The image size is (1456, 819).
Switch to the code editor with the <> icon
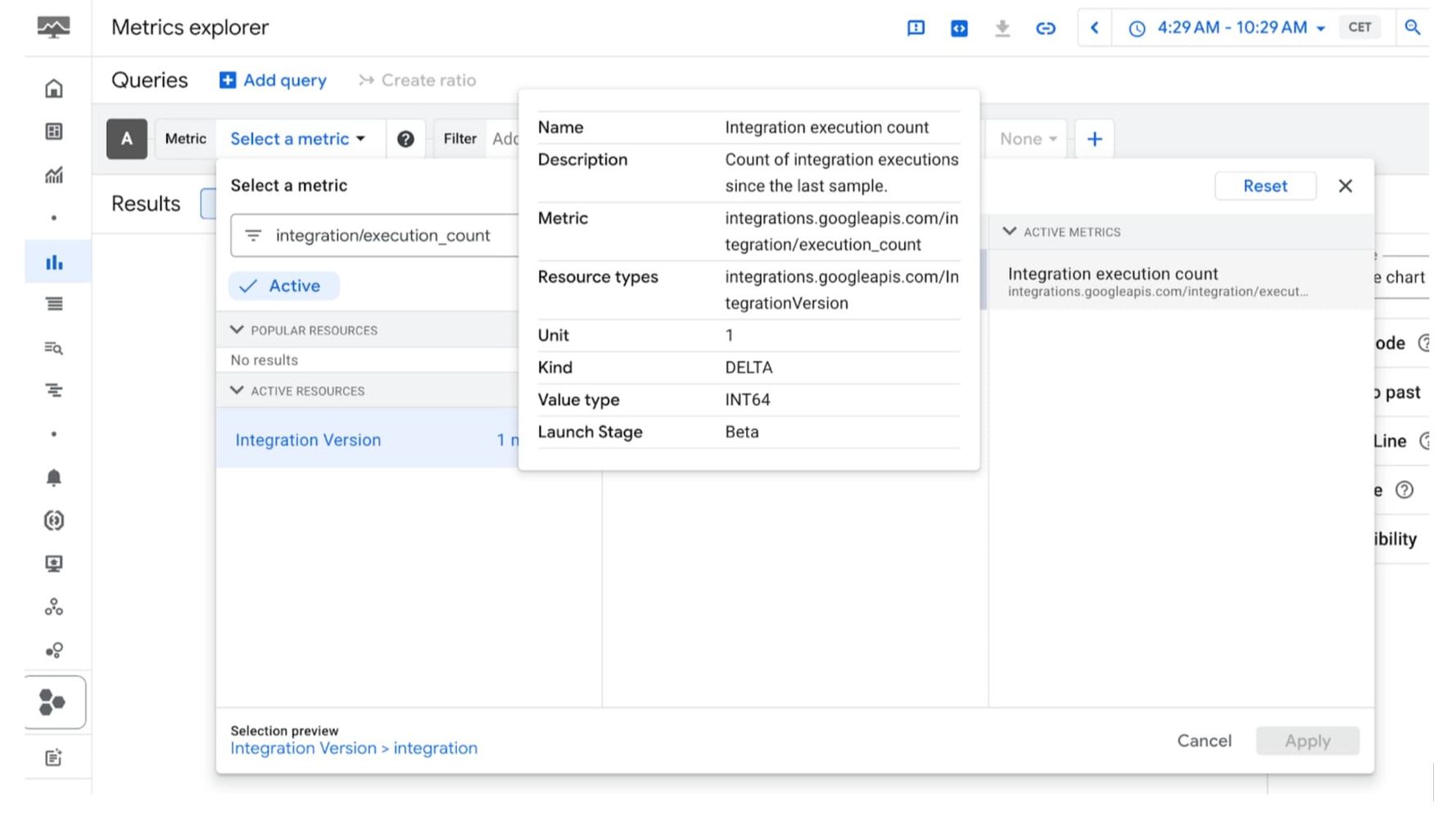[957, 27]
